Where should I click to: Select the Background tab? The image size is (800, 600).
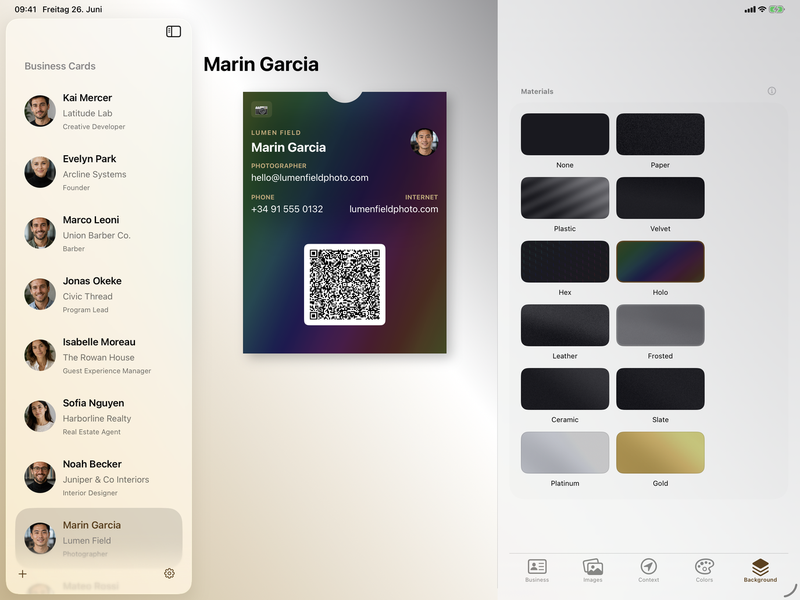click(760, 570)
